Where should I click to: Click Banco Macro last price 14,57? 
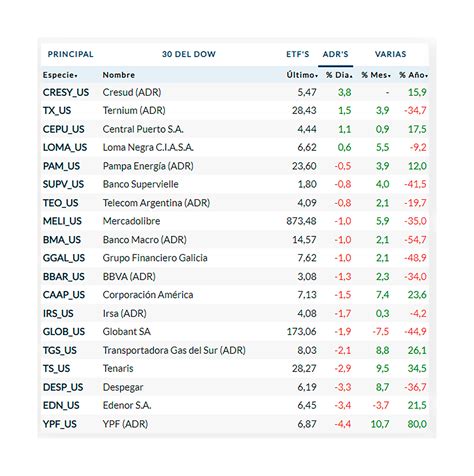(x=304, y=240)
